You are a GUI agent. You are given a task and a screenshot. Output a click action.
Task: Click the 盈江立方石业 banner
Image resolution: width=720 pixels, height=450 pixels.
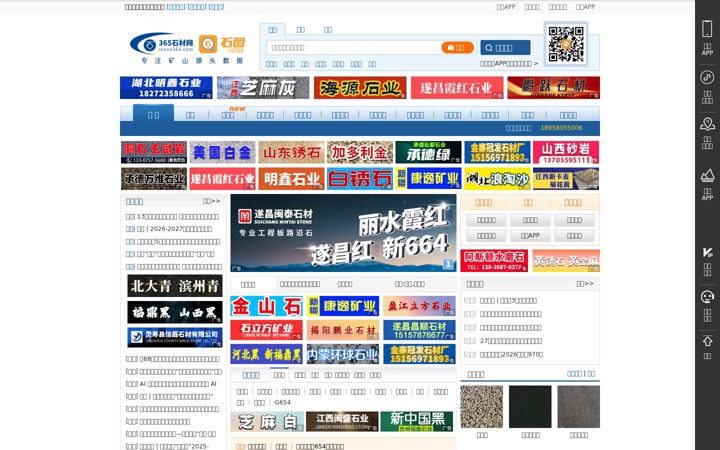419,306
